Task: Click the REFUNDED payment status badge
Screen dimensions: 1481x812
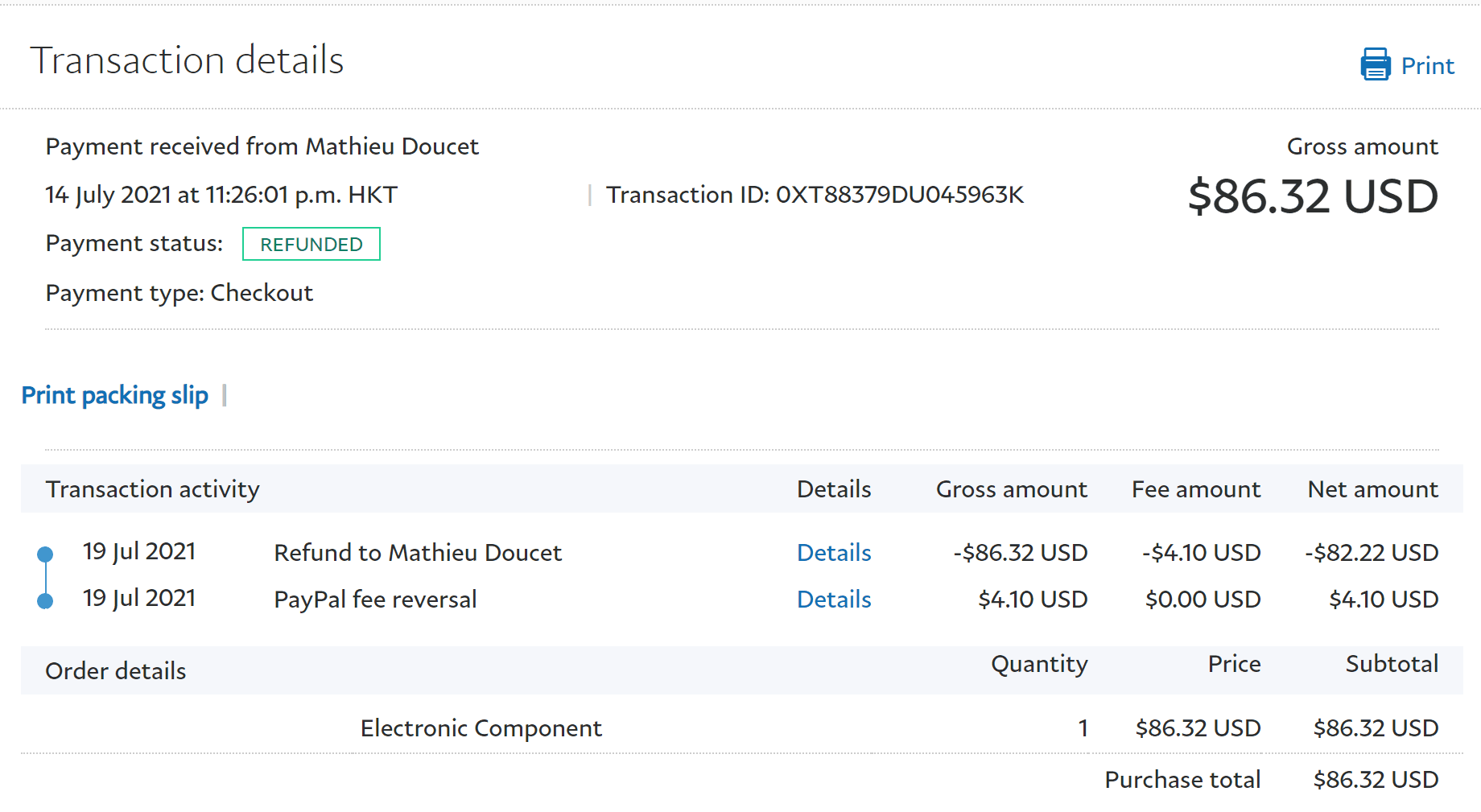Action: [x=311, y=245]
